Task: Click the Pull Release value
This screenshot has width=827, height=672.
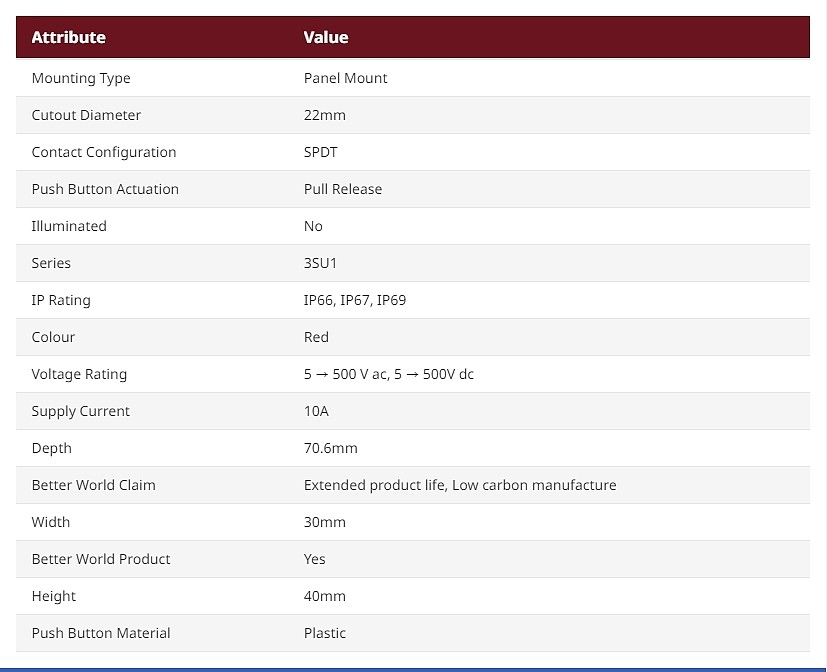Action: tap(342, 189)
